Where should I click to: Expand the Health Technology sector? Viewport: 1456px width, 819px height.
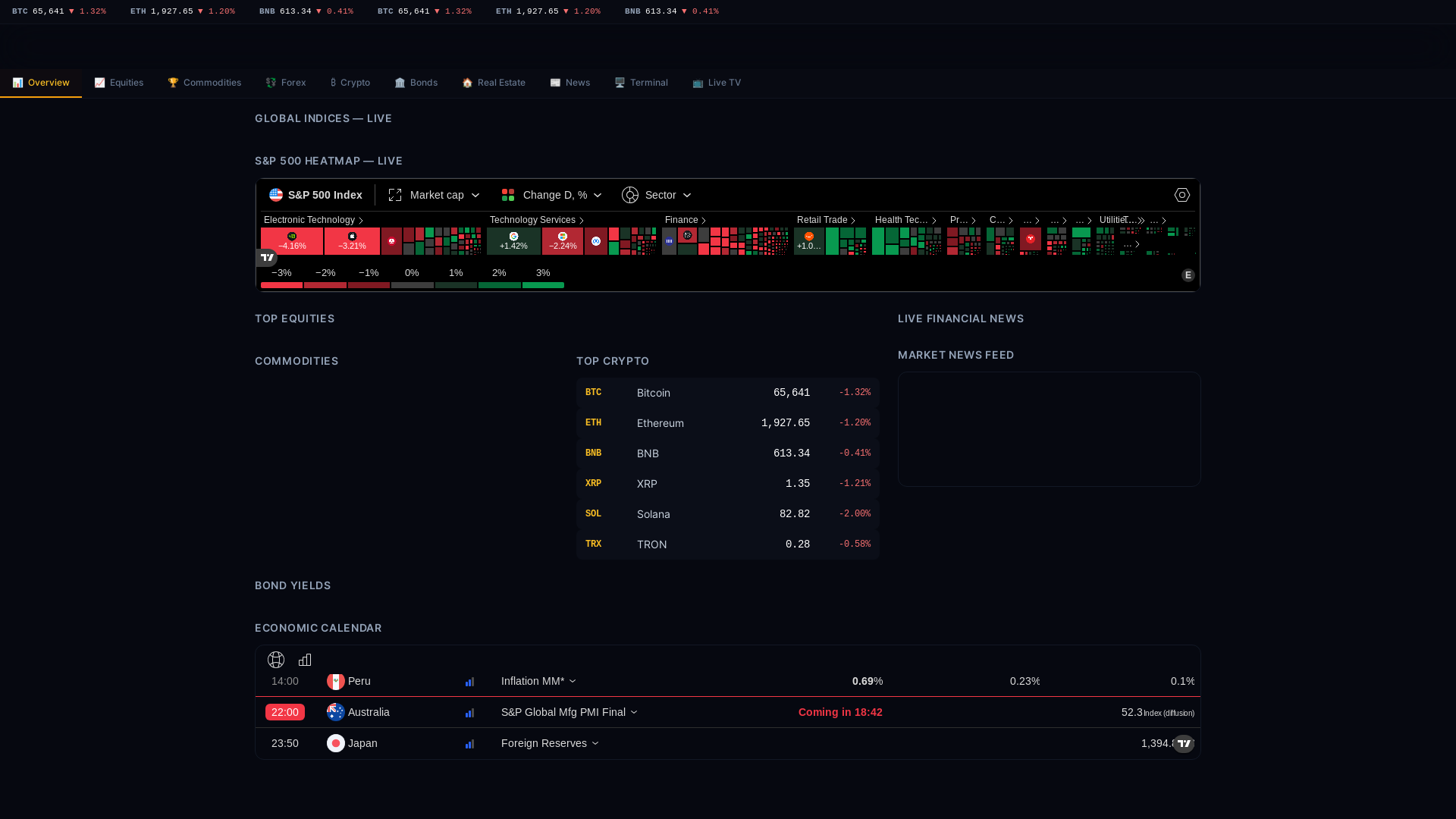coord(905,220)
